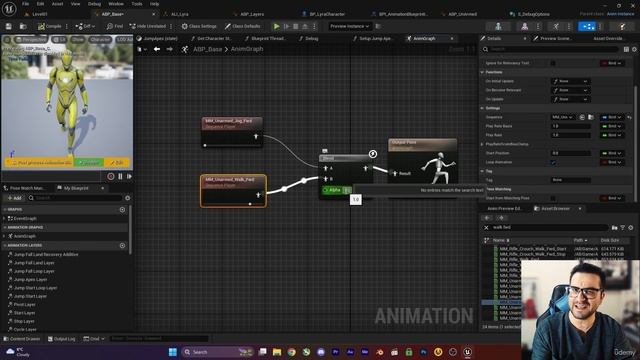Click the Find button in the toolbar
The image size is (640, 360).
click(114, 26)
